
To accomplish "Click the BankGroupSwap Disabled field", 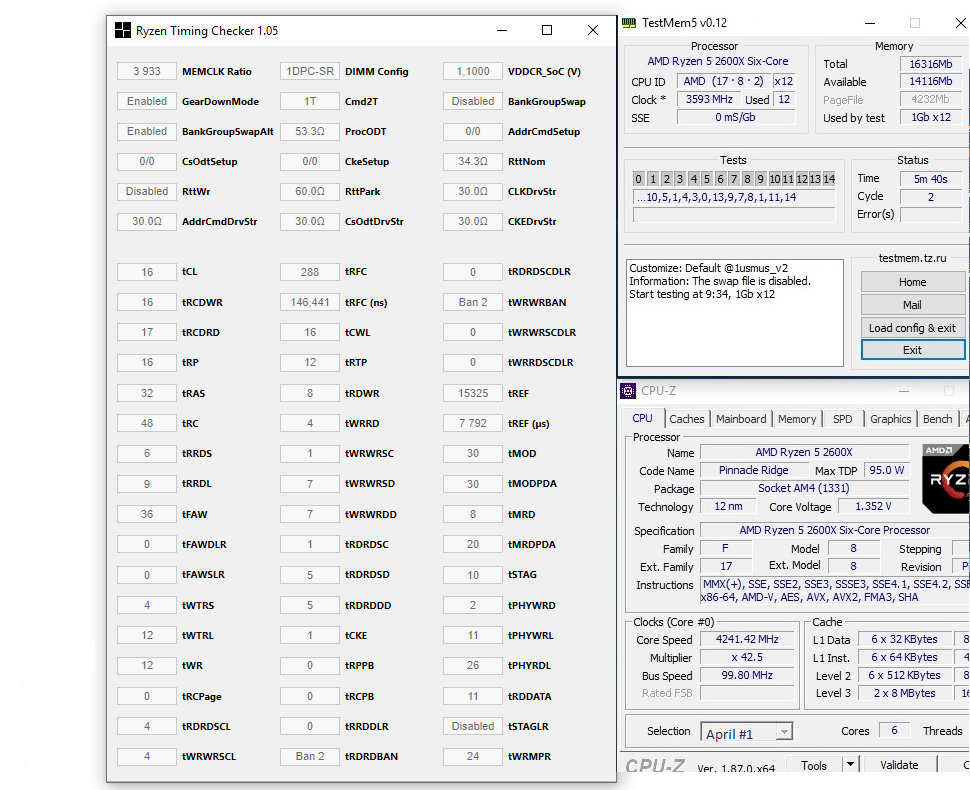I will (473, 101).
